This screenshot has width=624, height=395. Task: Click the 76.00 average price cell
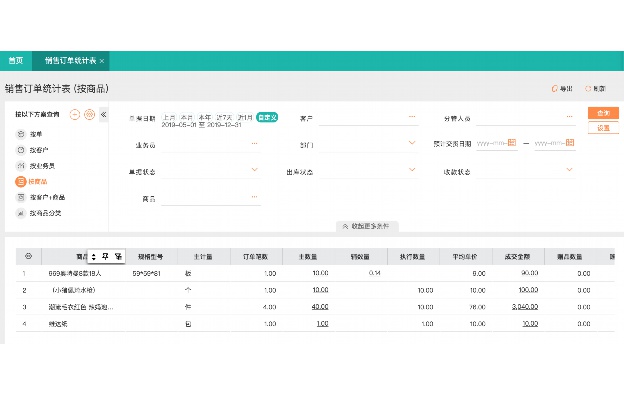477,307
